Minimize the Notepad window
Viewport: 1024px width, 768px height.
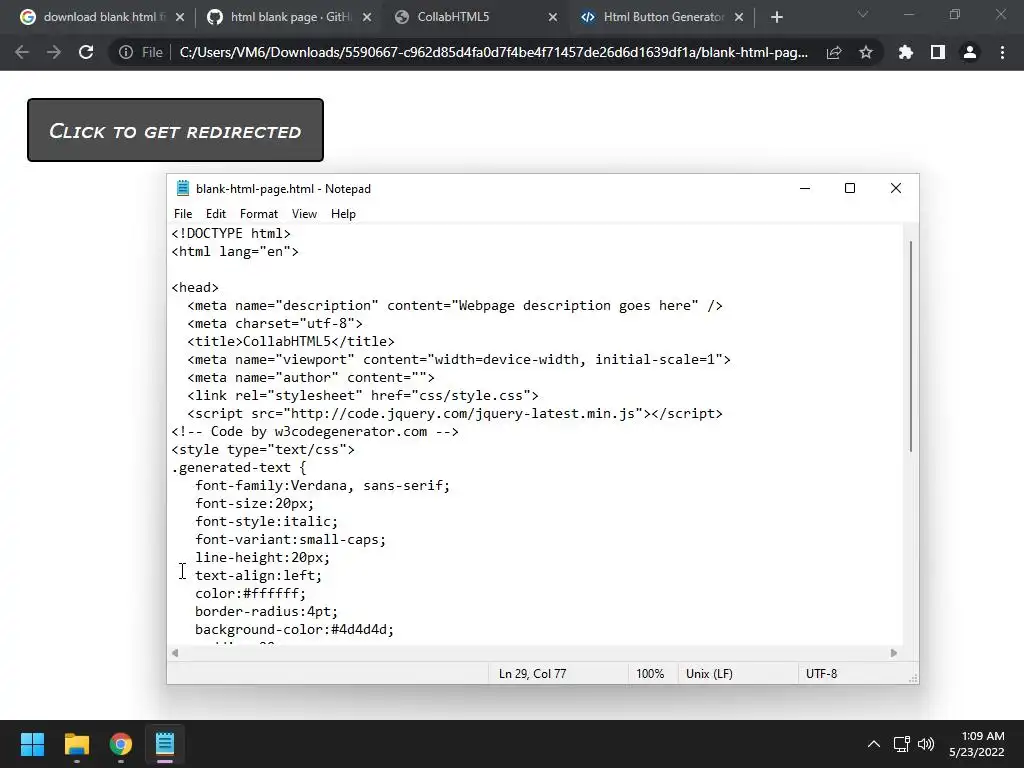click(805, 188)
